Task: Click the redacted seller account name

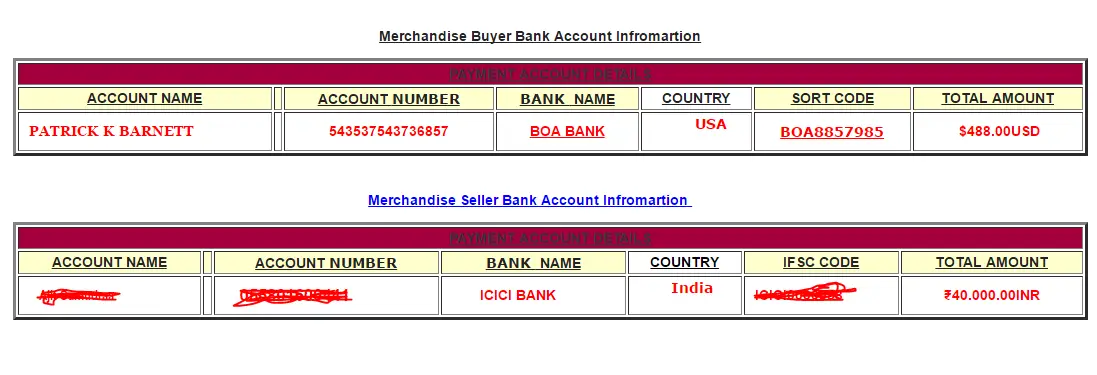Action: tap(78, 296)
